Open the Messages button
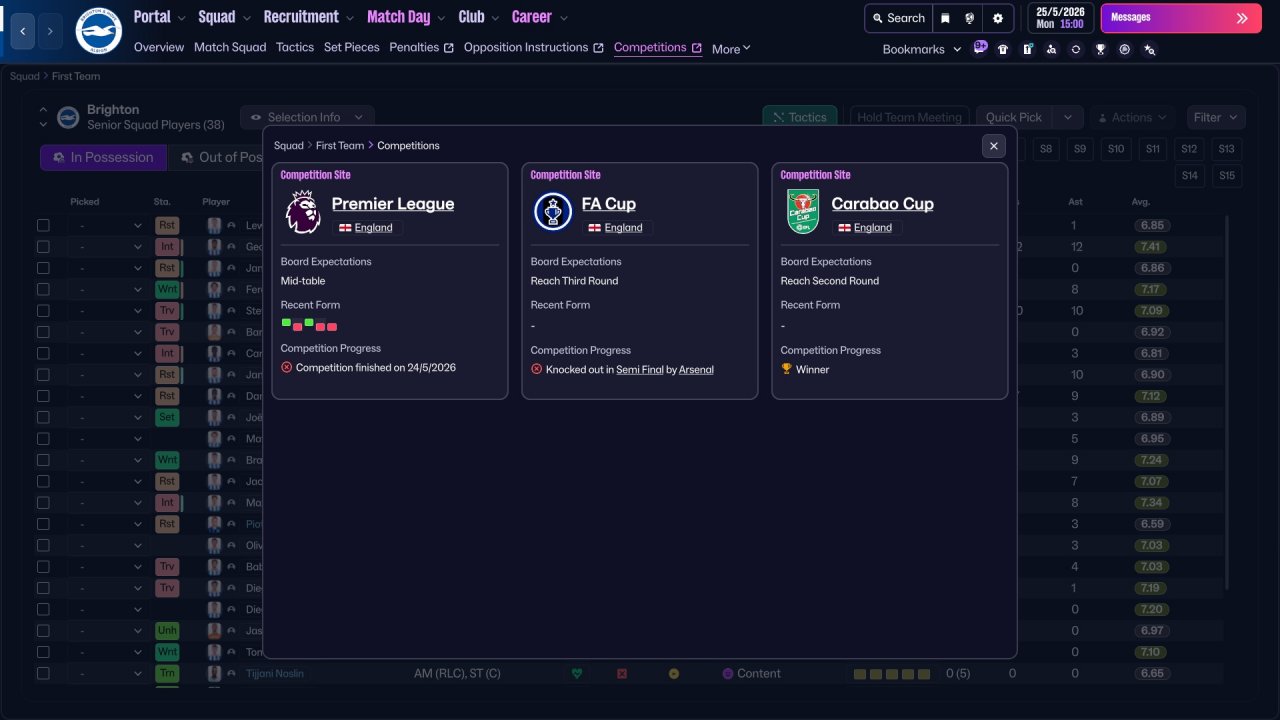The height and width of the screenshot is (720, 1280). pyautogui.click(x=1180, y=18)
